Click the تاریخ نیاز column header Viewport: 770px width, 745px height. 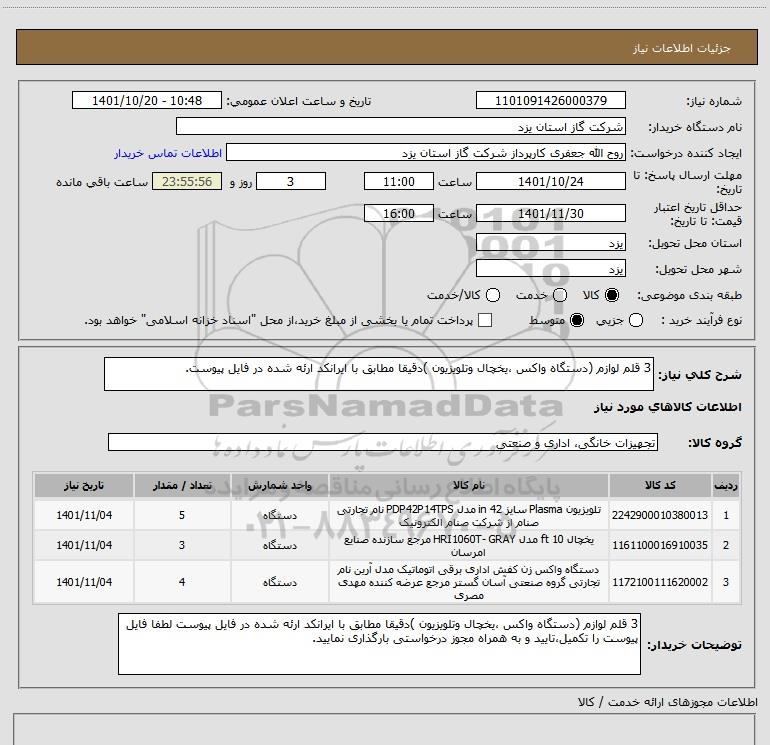84,485
